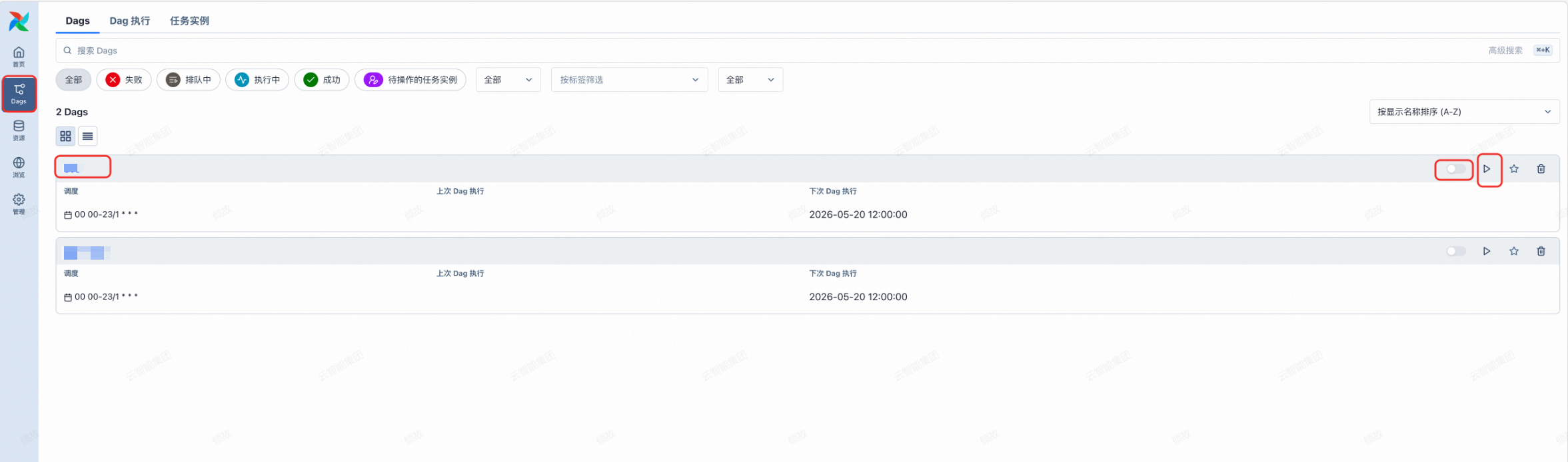Viewport: 1568px width, 462px height.
Task: Filter by 待操作的任务实例
Action: 410,80
